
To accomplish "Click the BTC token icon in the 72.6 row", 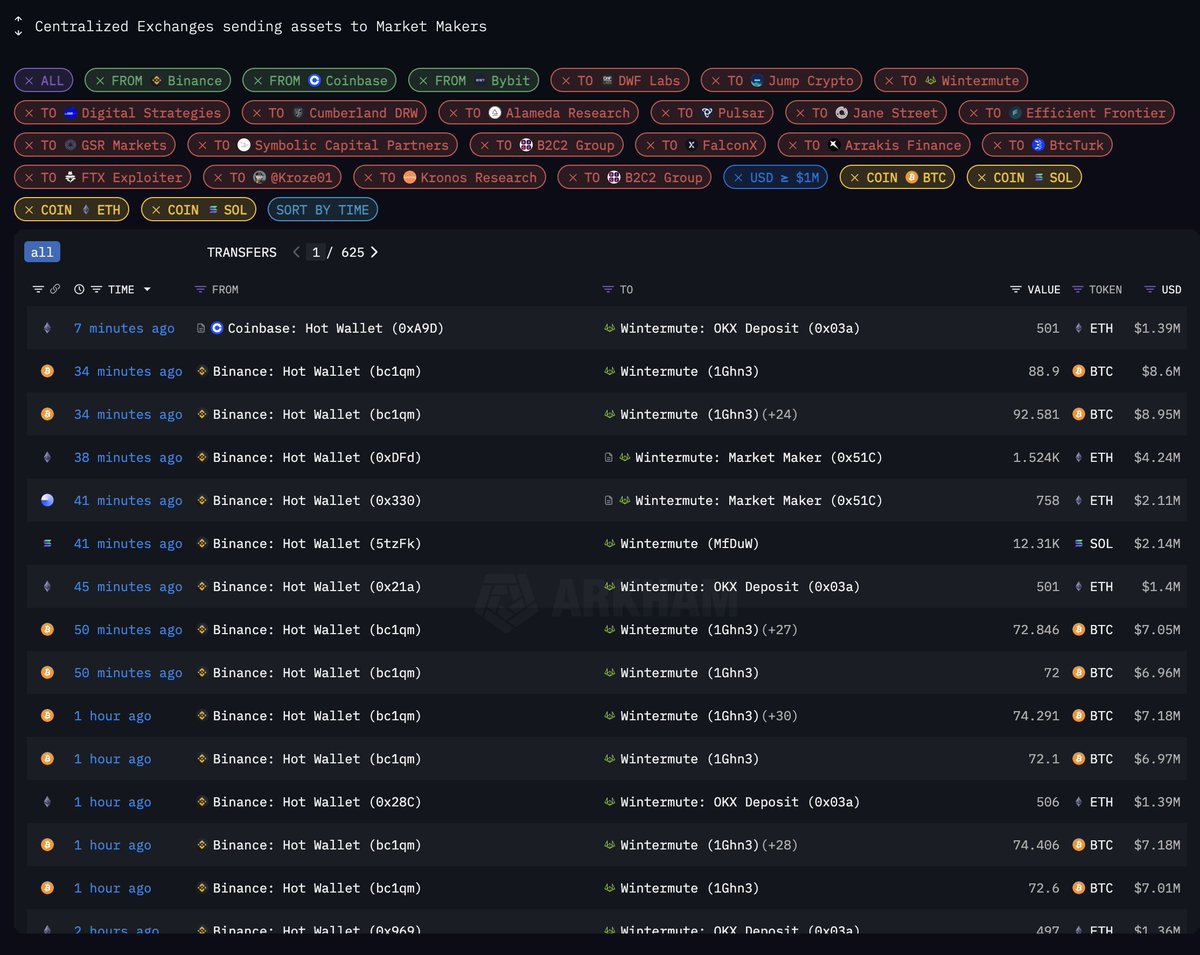I will (1079, 887).
